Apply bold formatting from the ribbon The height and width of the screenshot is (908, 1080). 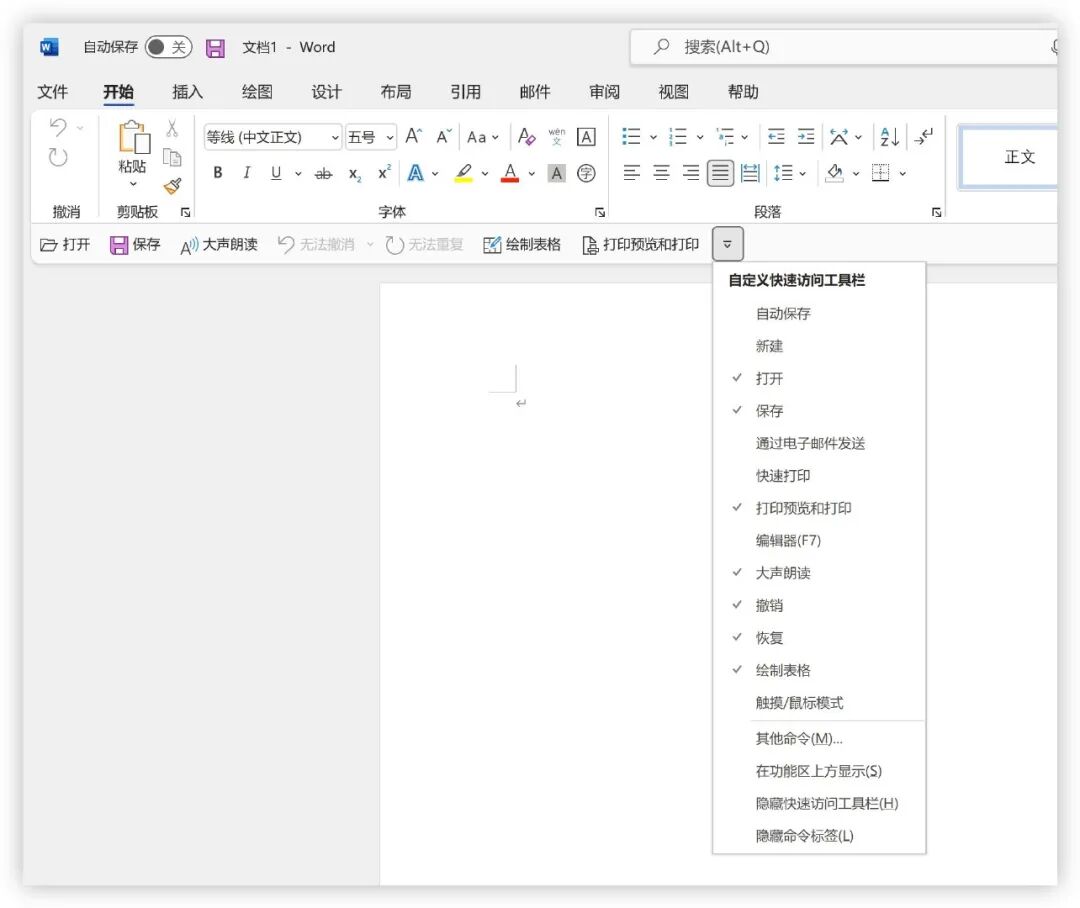217,173
